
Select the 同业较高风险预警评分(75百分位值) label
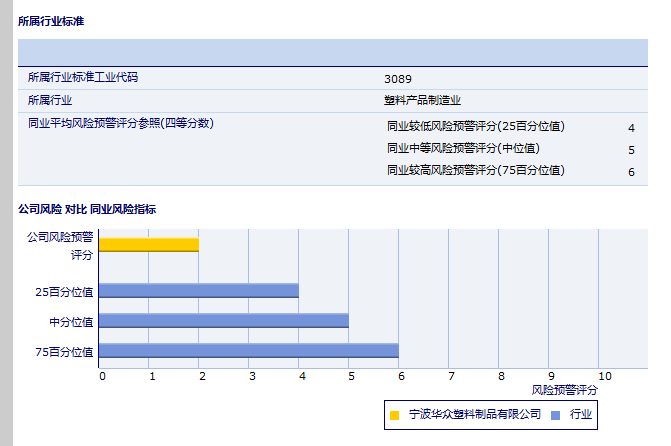click(476, 170)
